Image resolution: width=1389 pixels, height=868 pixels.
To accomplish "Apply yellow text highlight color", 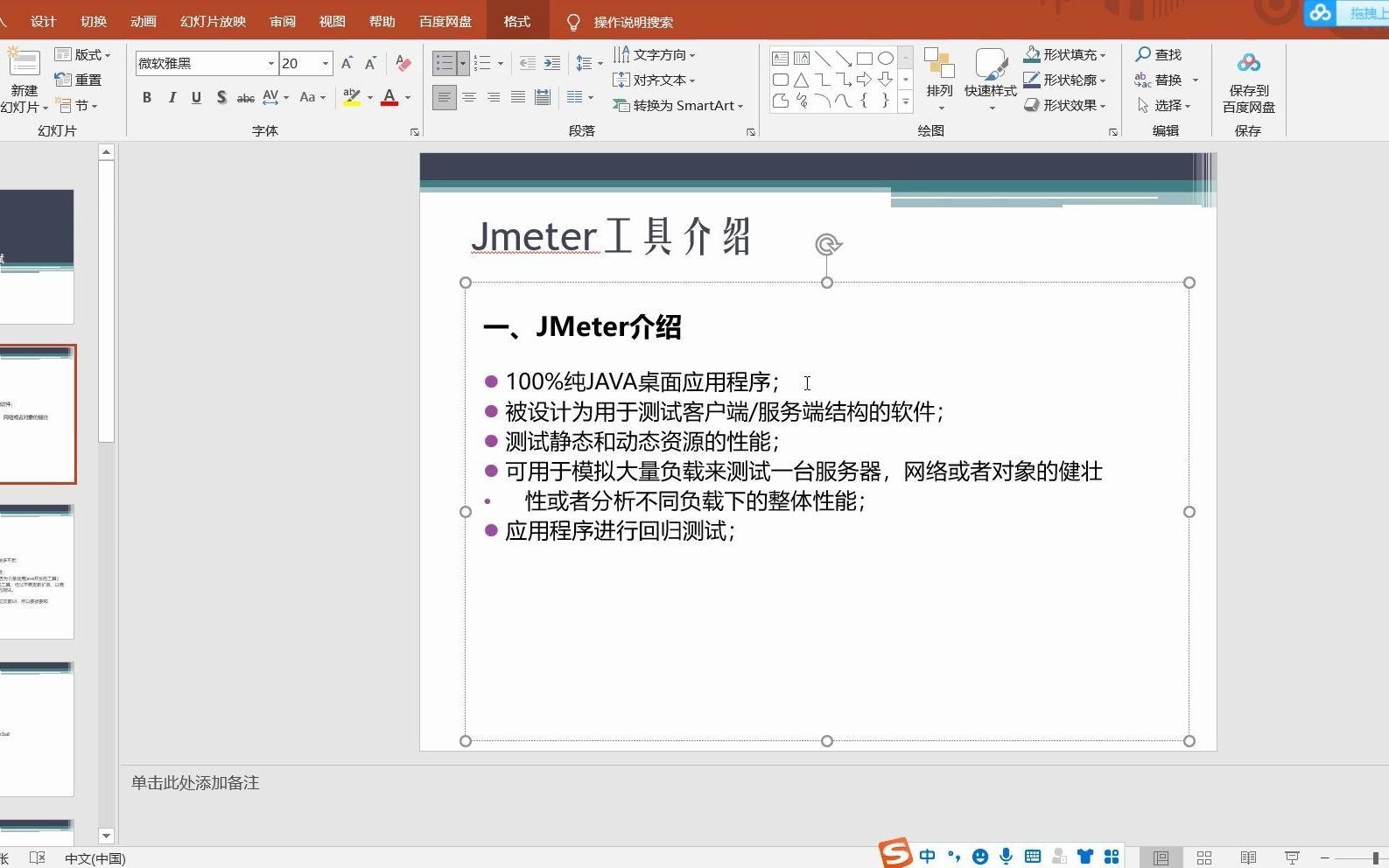I will [x=352, y=97].
